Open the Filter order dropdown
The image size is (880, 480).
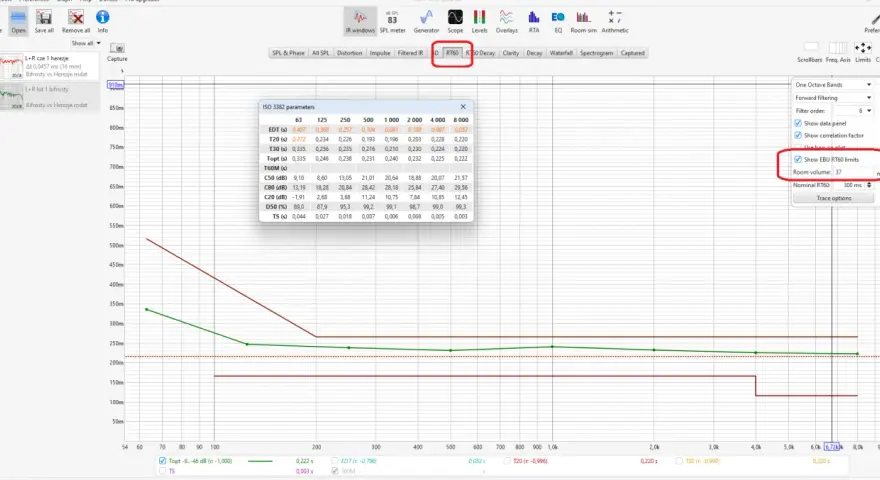[x=853, y=111]
